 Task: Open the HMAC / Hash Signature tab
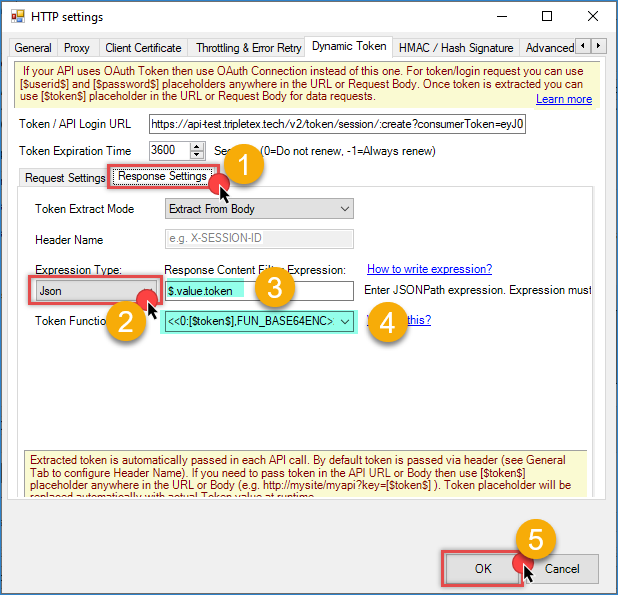[455, 48]
